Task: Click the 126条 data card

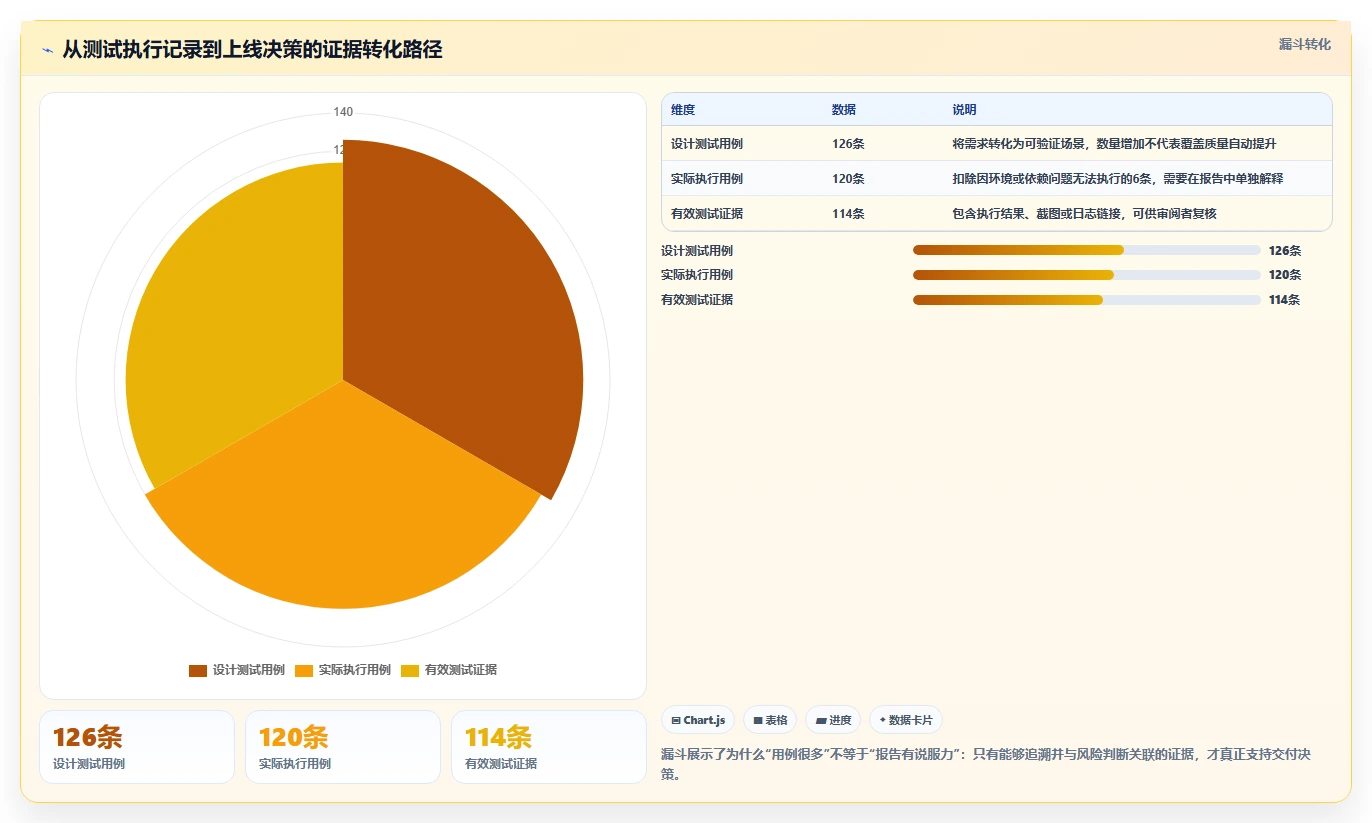Action: coord(137,747)
